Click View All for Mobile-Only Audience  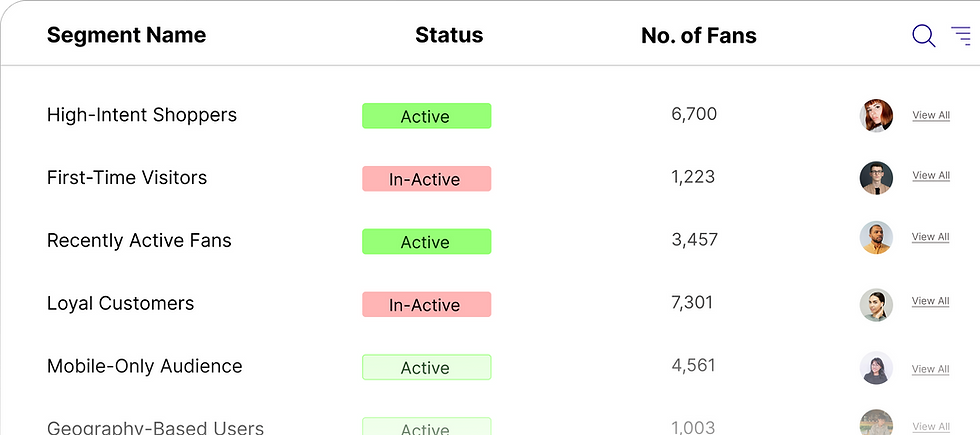click(x=930, y=369)
